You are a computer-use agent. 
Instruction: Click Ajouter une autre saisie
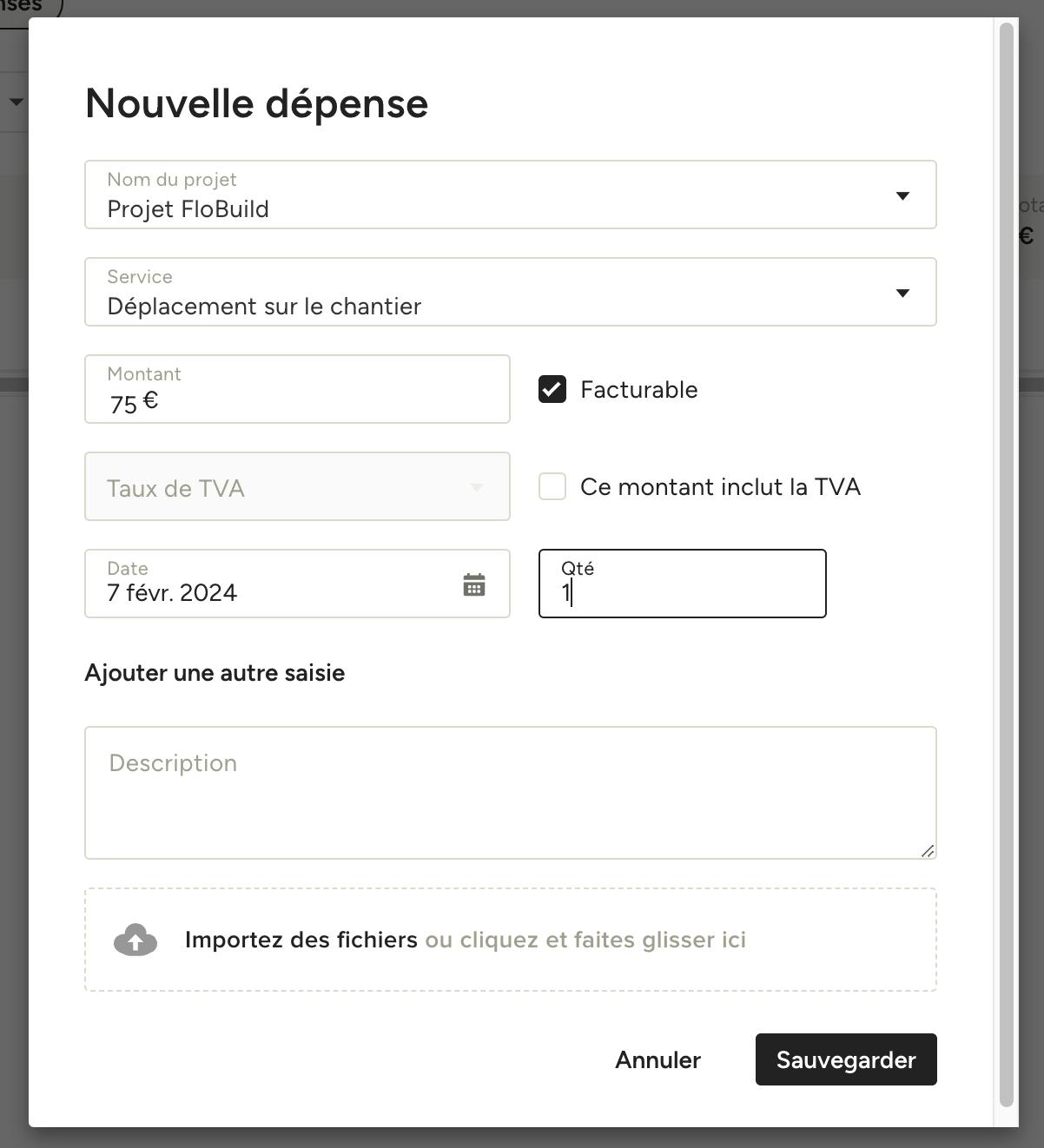point(215,673)
